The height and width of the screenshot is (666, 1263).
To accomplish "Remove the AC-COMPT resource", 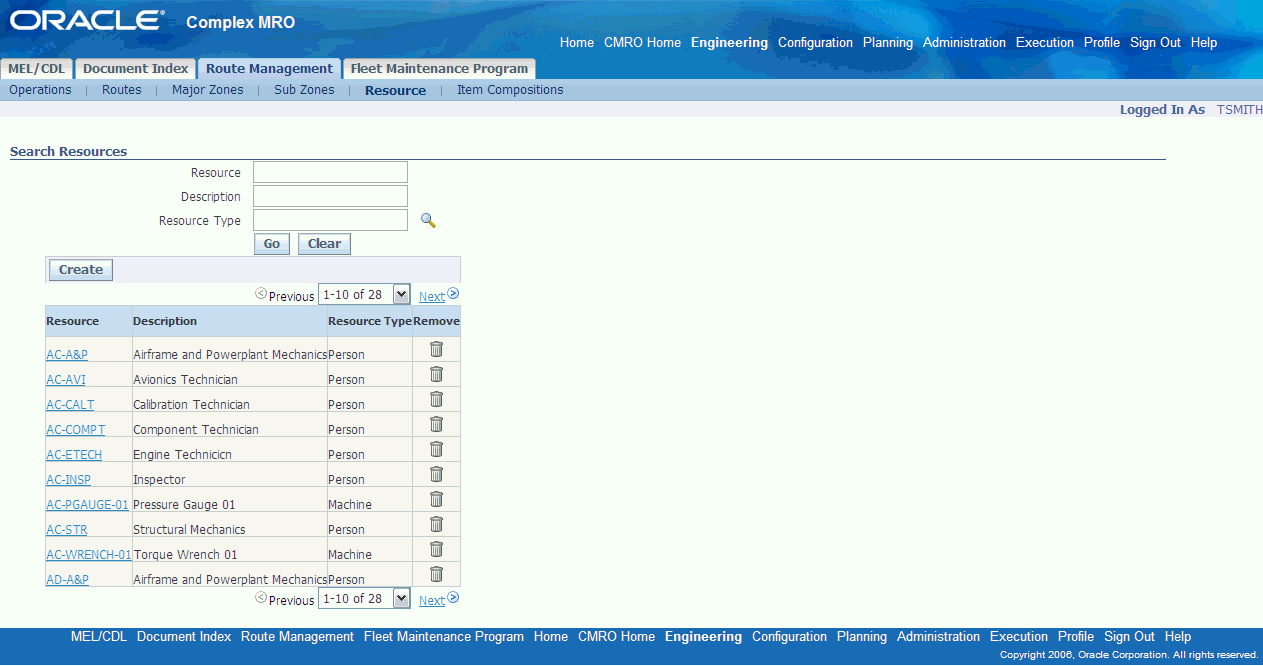I will coord(436,424).
